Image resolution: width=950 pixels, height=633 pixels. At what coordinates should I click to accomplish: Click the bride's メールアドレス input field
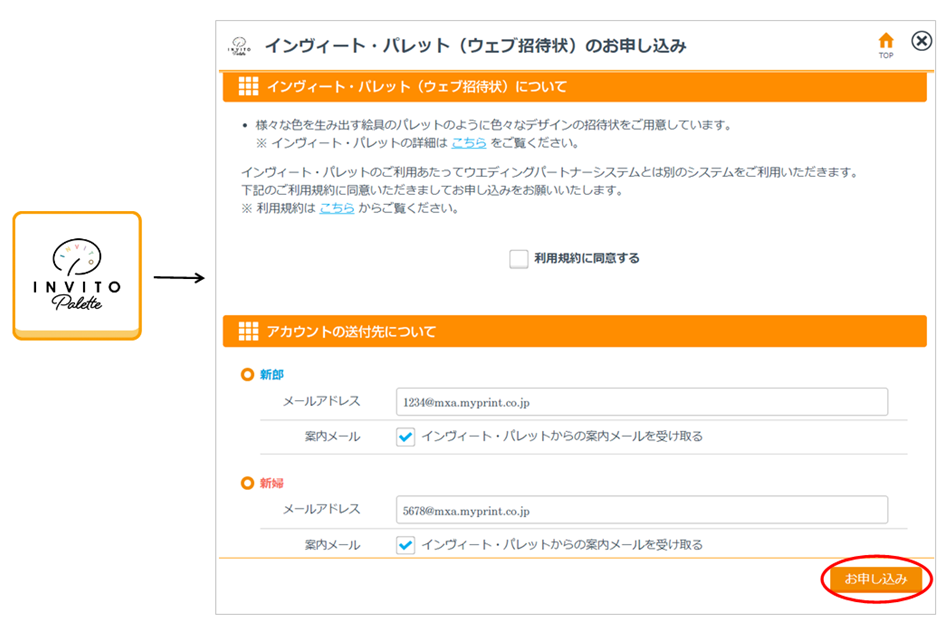tap(640, 510)
